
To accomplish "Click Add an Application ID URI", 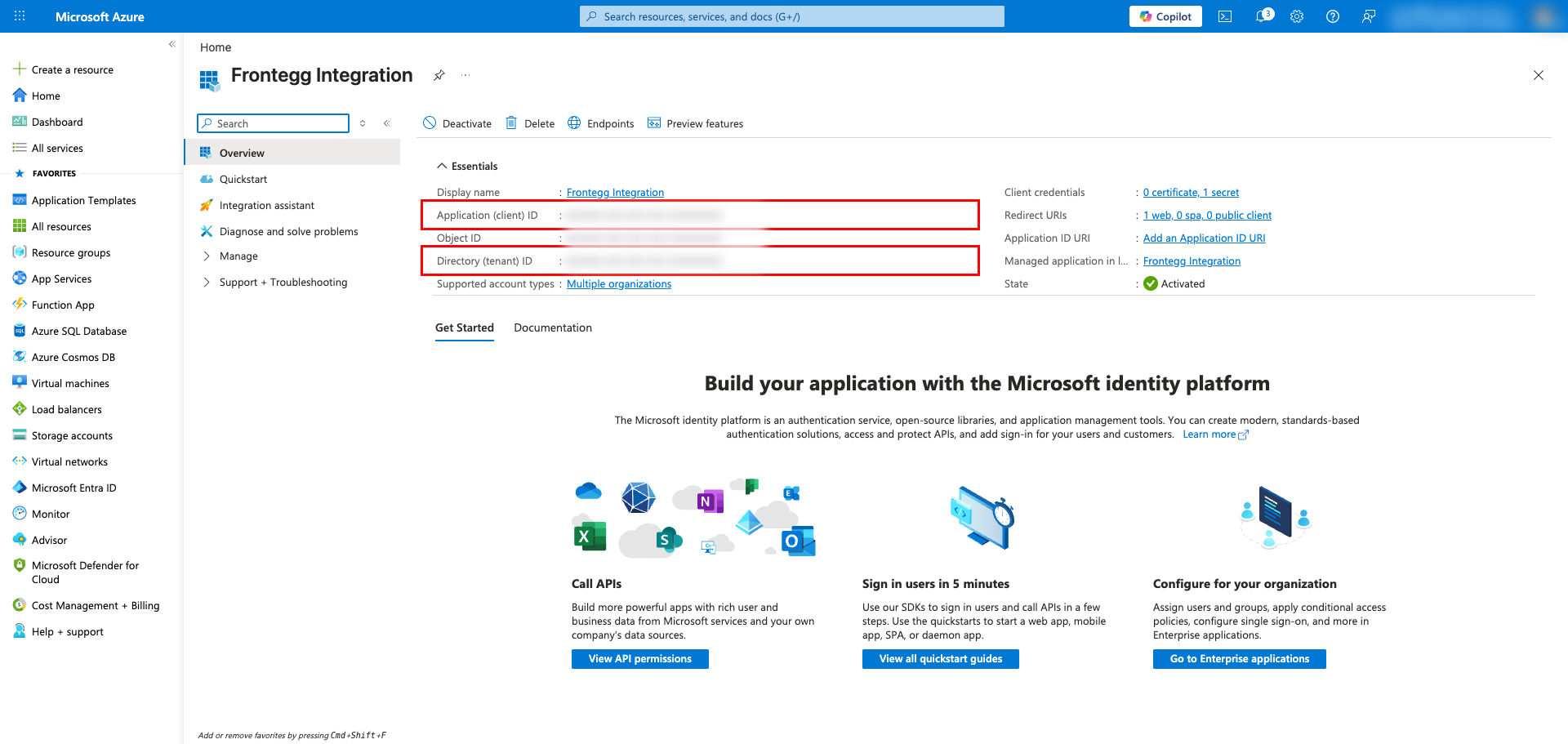I will [x=1204, y=238].
